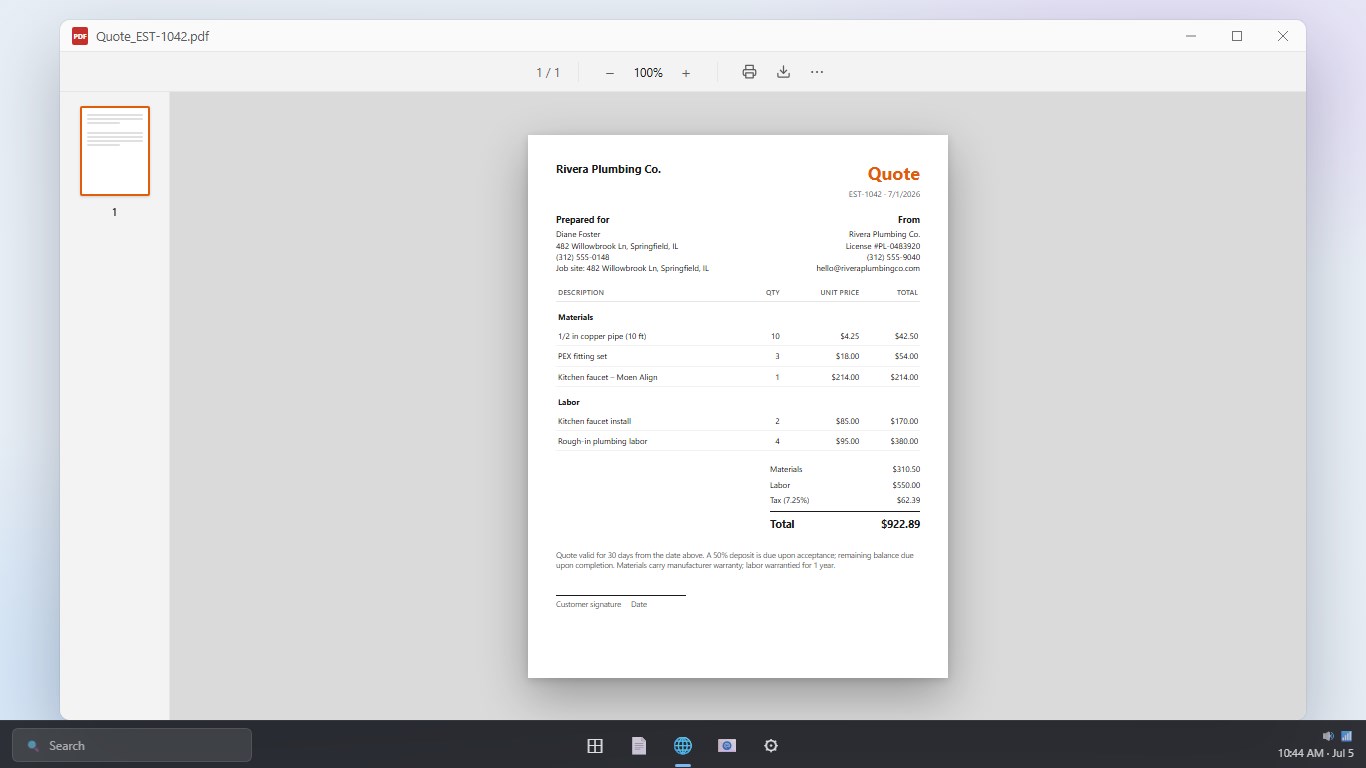Click the PEX fitting set row
Screen dimensions: 1366x768
[738, 356]
